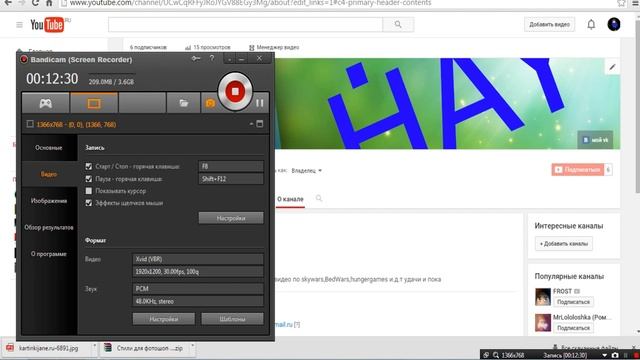
Task: Click the 1920x1200, 30.00fps value
Action: point(167,271)
